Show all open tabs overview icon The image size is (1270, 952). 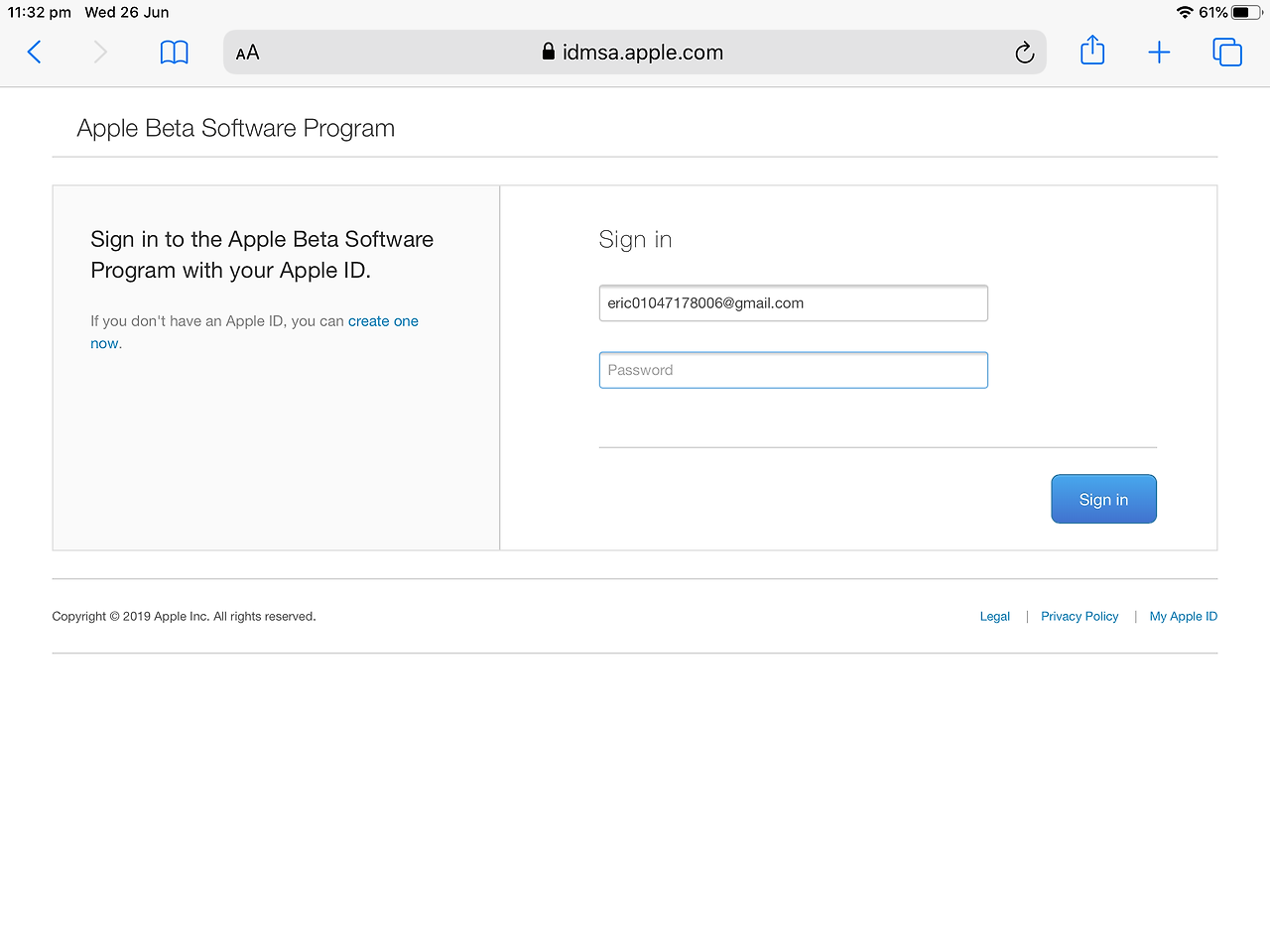click(1227, 53)
